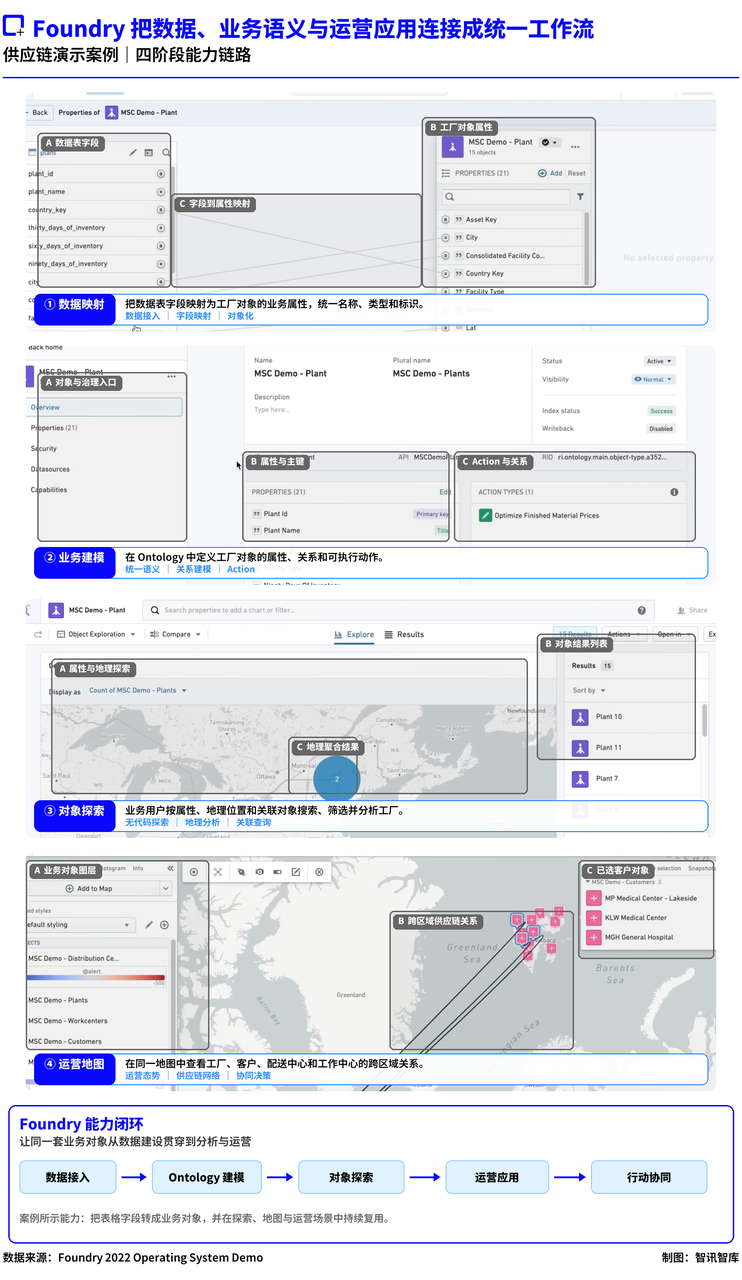Click the locate target icon in map toolbar
This screenshot has width=742, height=1280.
tap(194, 872)
